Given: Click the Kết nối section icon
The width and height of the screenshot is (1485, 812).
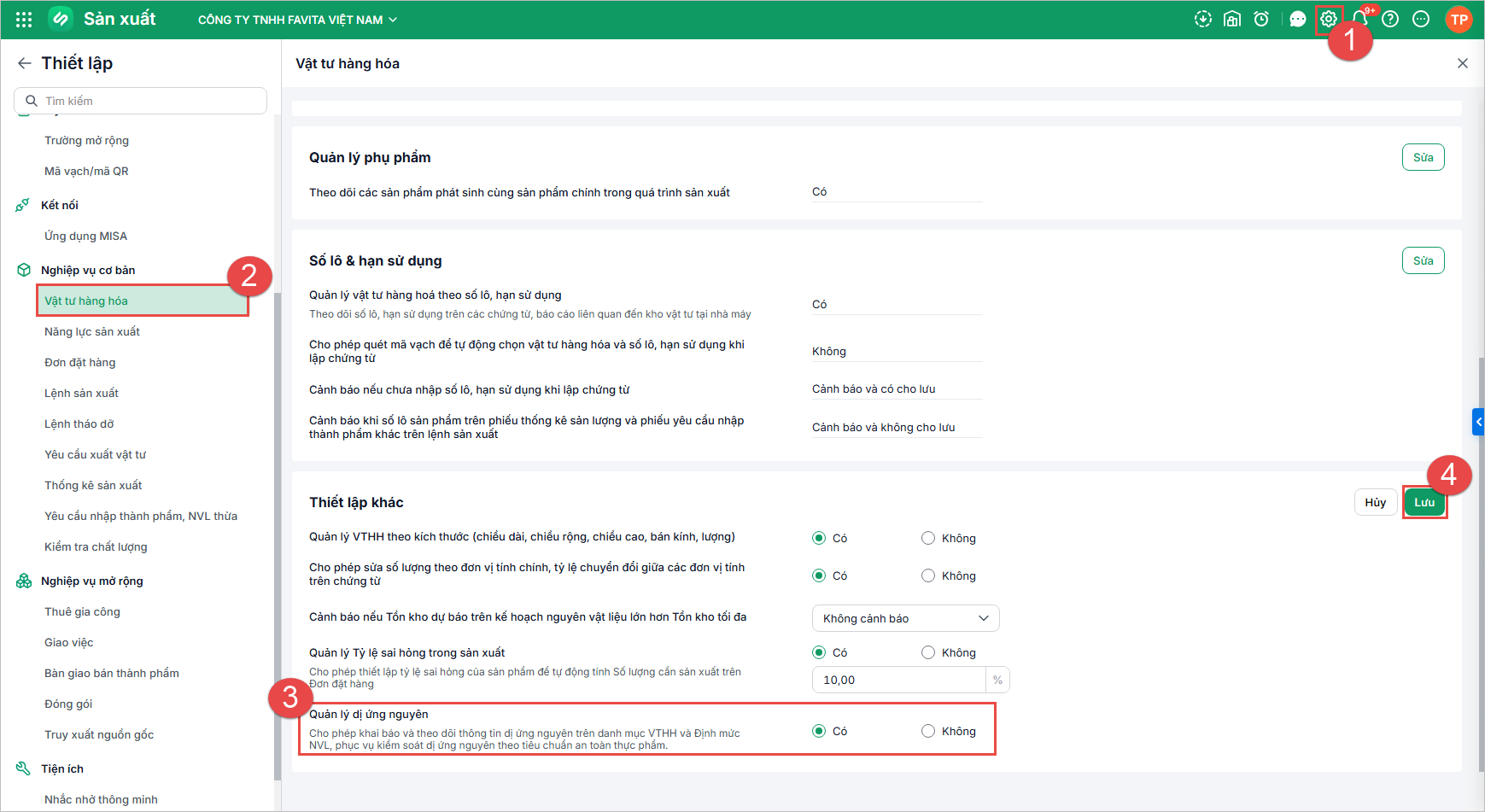Looking at the screenshot, I should tap(23, 205).
